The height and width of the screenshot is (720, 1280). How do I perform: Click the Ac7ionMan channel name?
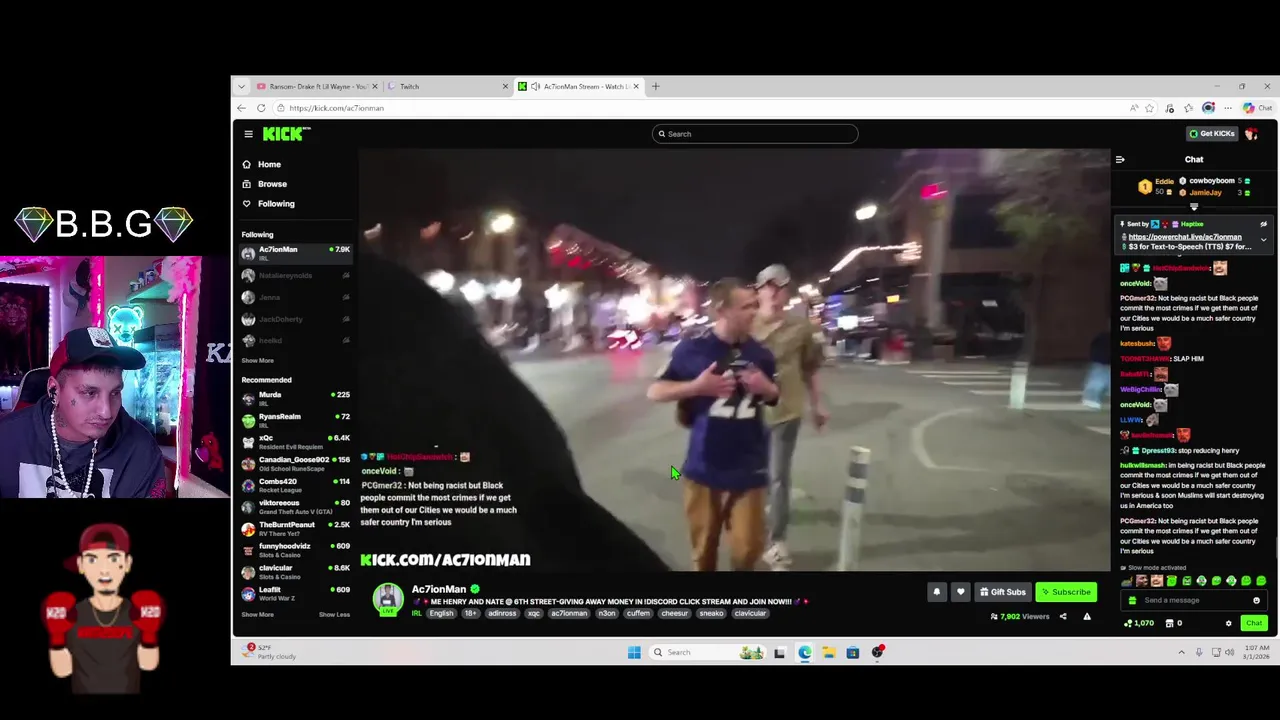click(x=438, y=589)
